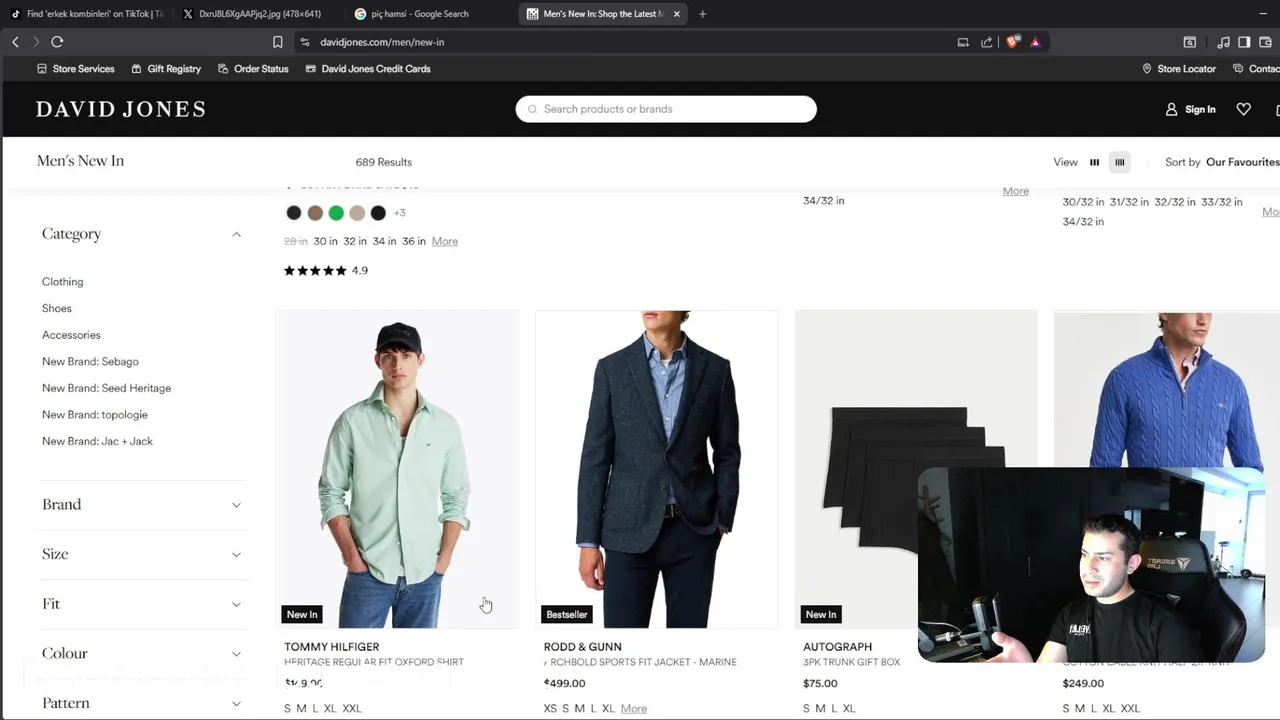
Task: Filter by New Brand: topologie
Action: pyautogui.click(x=95, y=414)
